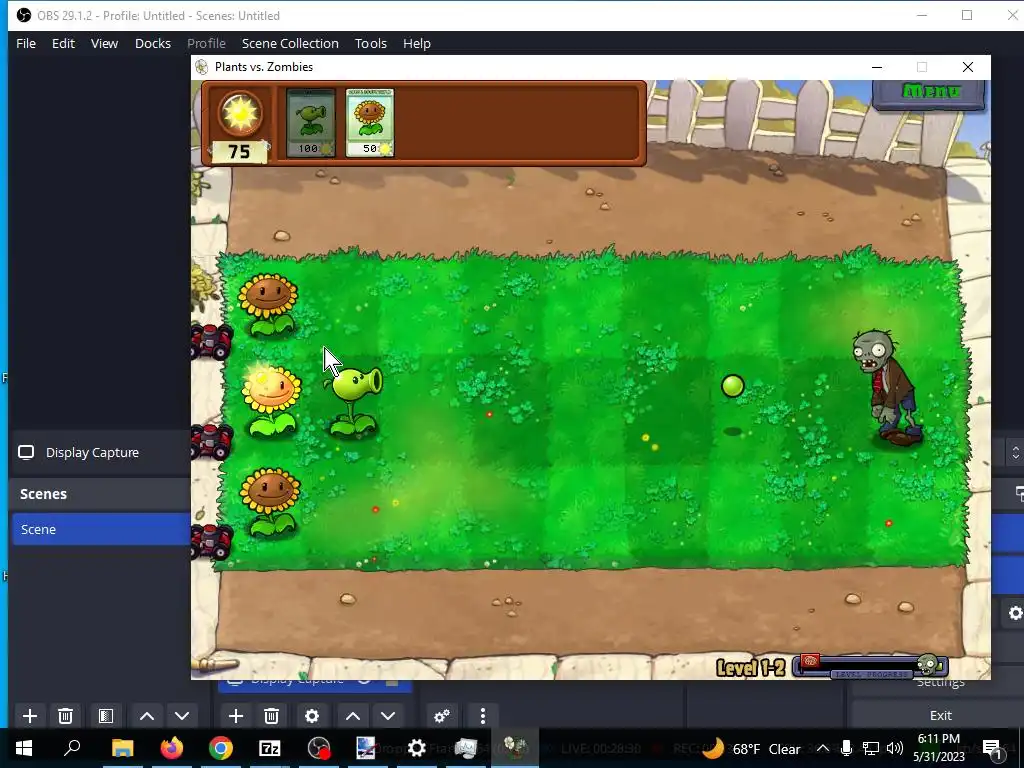Open the audio mixer three-dot menu
1024x768 pixels.
point(483,716)
